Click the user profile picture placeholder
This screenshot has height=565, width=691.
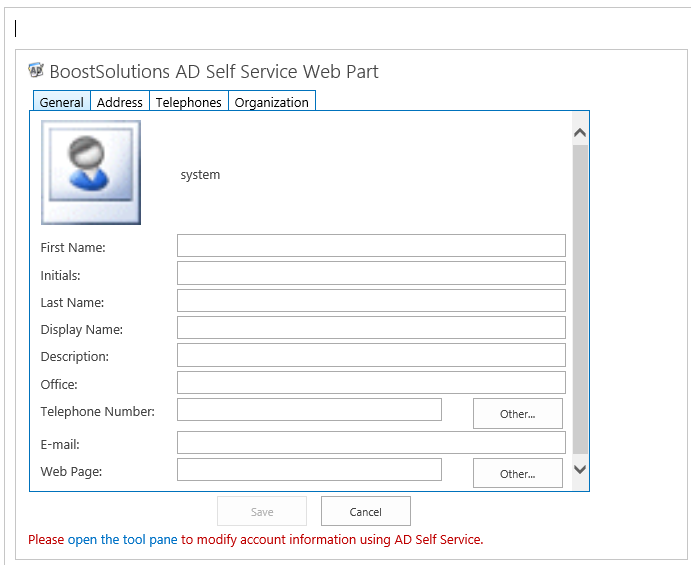click(91, 172)
